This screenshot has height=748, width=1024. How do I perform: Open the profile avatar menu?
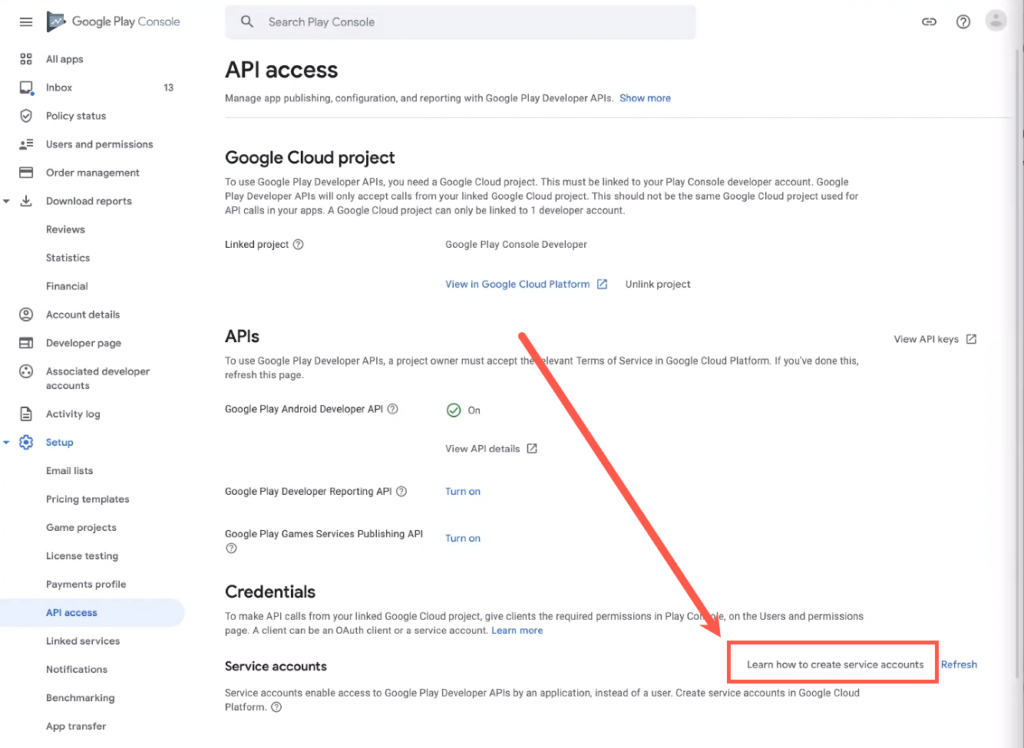[x=995, y=20]
